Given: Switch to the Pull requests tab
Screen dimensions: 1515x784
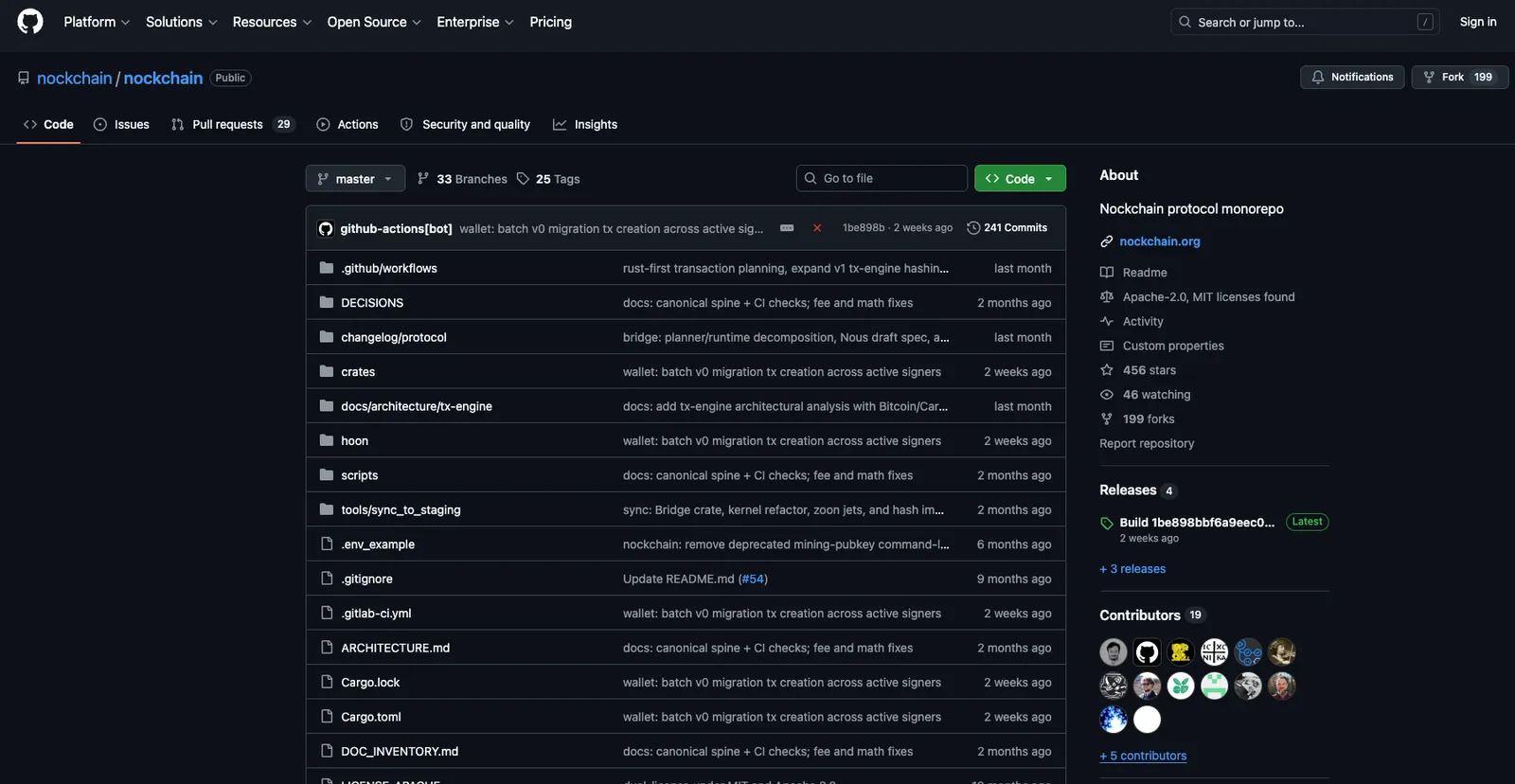Looking at the screenshot, I should [x=233, y=124].
